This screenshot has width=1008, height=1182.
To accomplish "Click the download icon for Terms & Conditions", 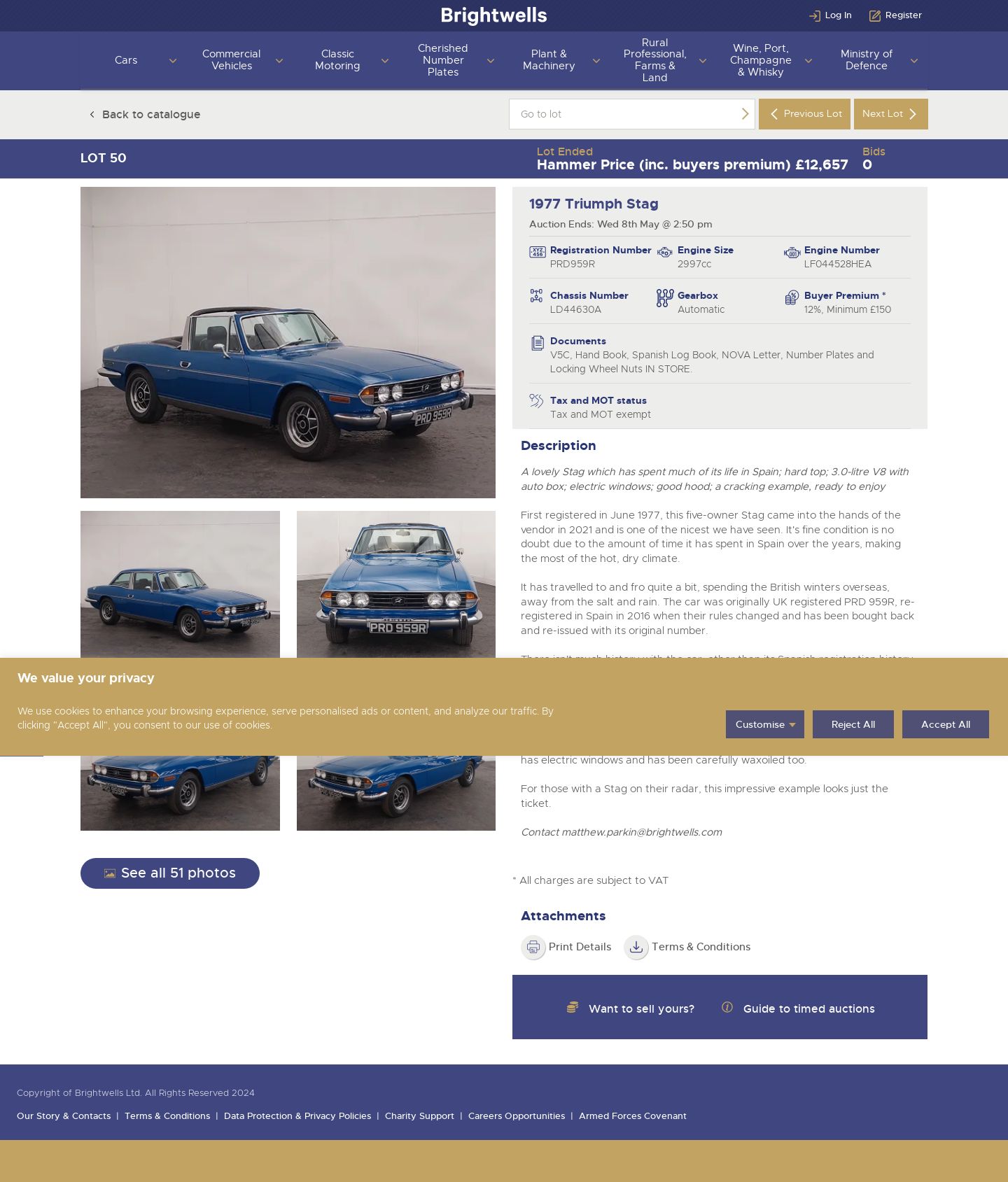I will point(636,947).
